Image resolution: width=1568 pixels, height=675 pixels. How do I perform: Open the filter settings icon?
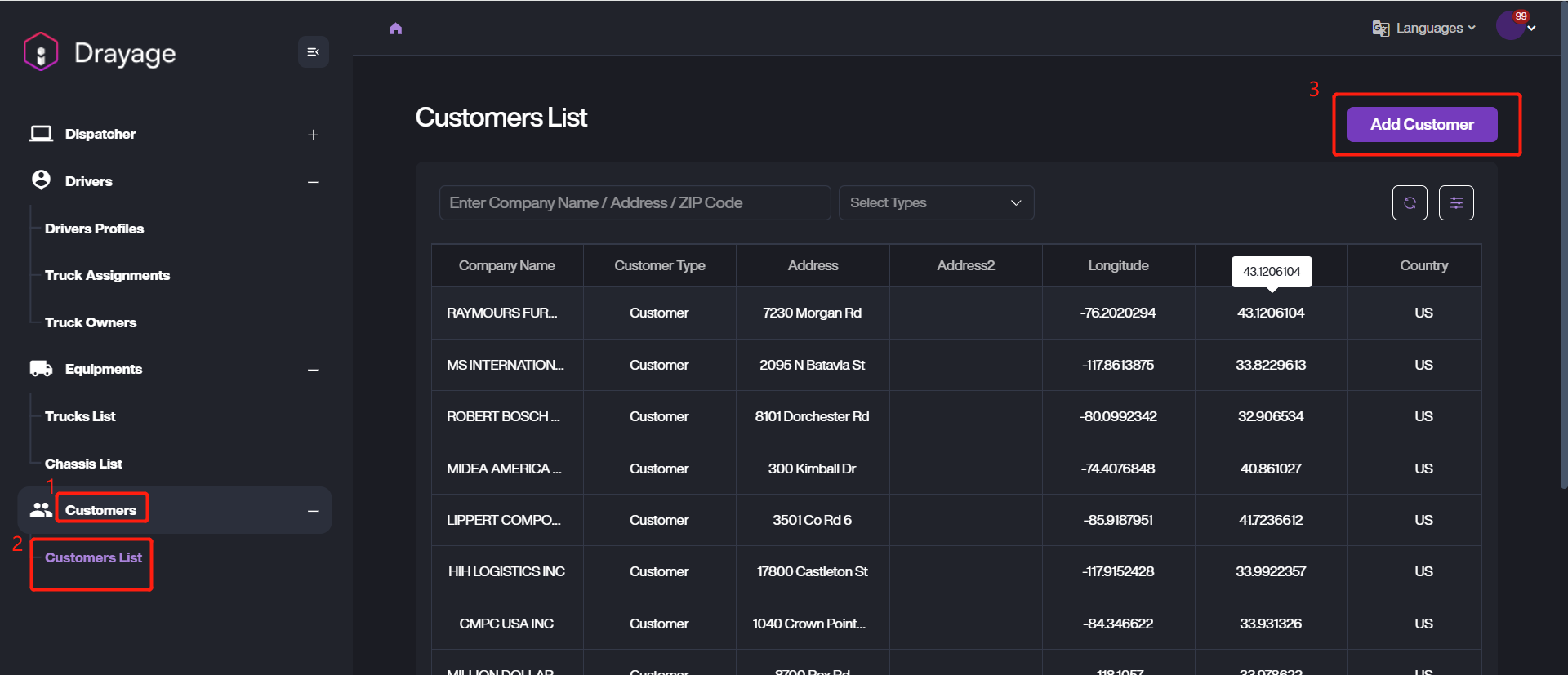click(x=1456, y=203)
